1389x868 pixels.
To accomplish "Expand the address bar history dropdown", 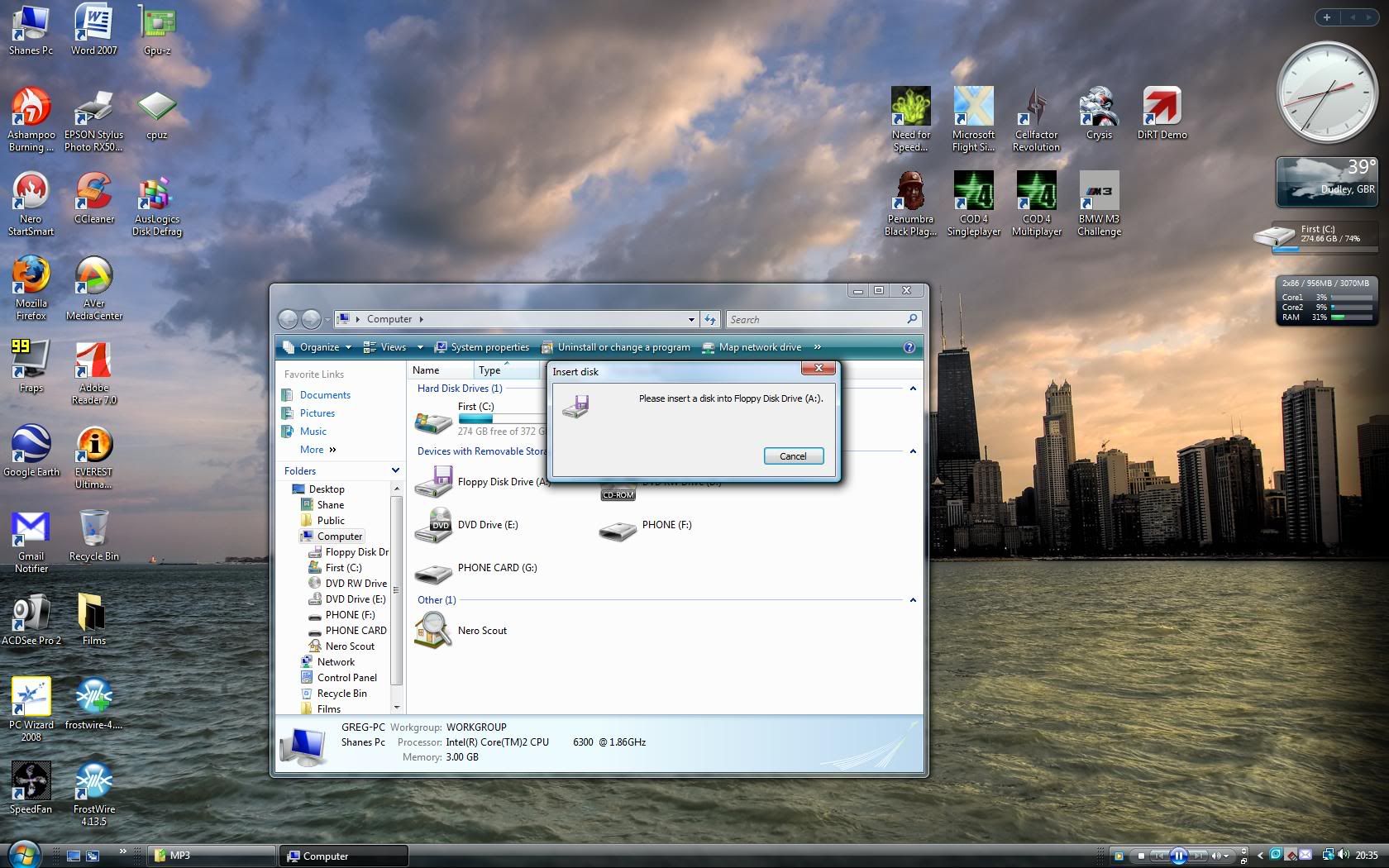I will [x=691, y=320].
